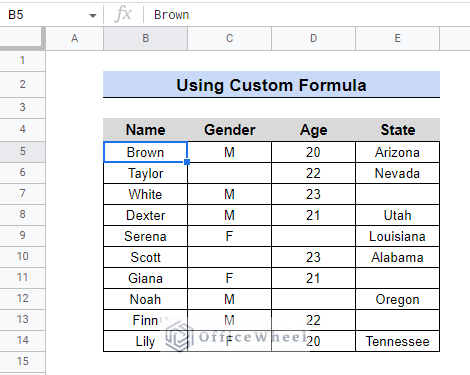Select column A header
This screenshot has height=375, width=470.
tap(74, 39)
